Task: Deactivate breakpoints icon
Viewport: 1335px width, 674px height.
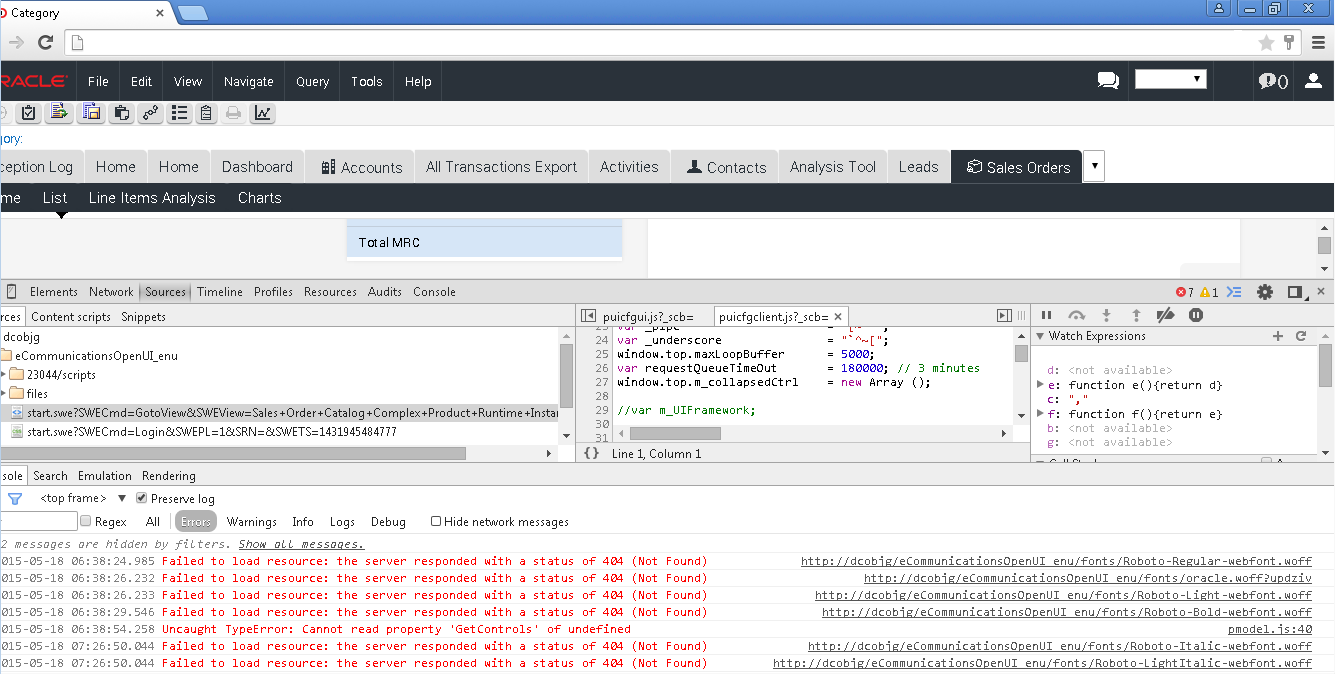Action: pos(1165,315)
